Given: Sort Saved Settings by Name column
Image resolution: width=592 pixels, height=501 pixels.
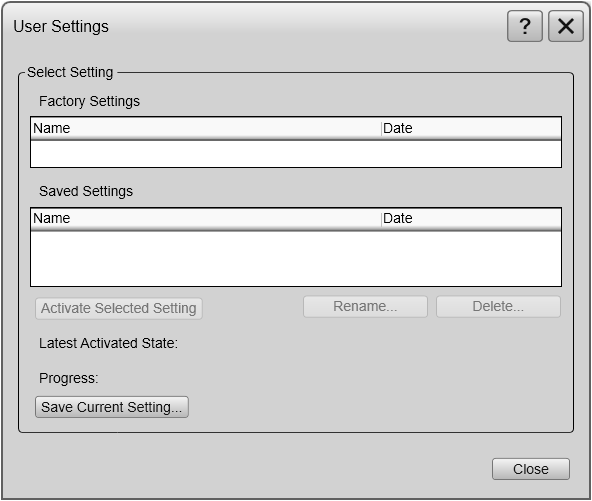Looking at the screenshot, I should (206, 218).
